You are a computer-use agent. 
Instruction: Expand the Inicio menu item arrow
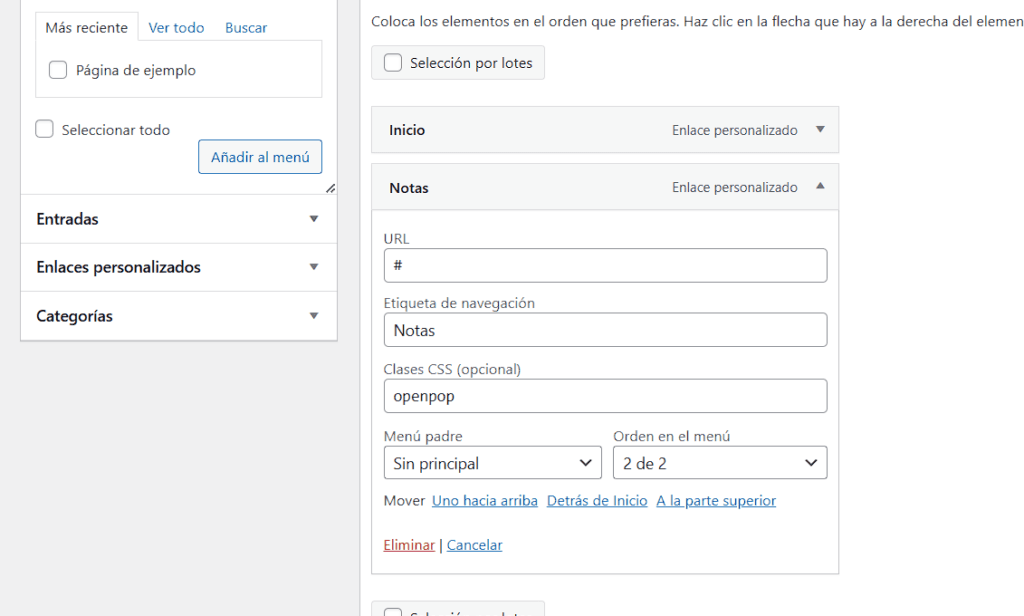point(820,130)
